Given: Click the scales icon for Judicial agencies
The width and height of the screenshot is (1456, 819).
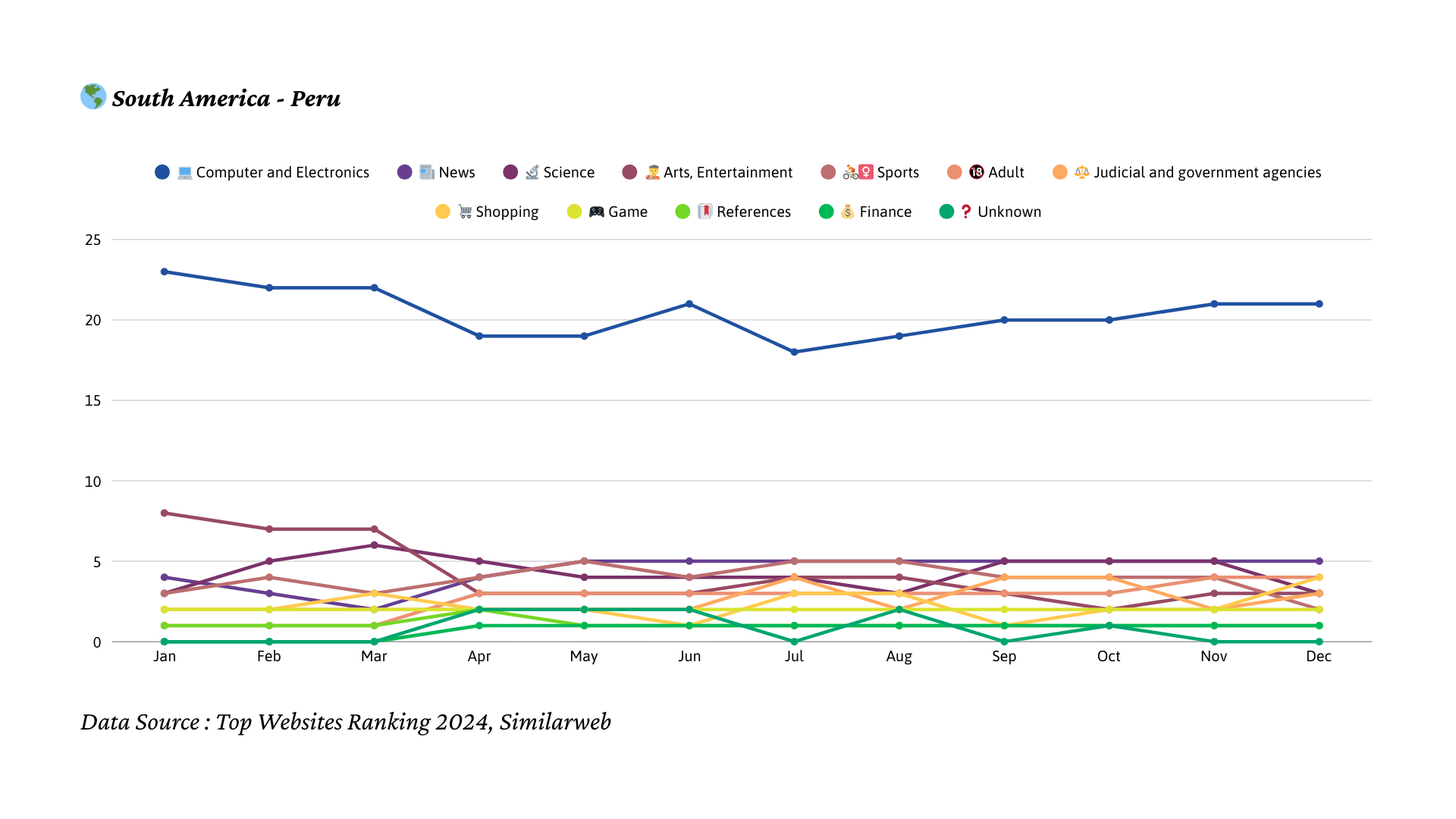Looking at the screenshot, I should point(1082,173).
